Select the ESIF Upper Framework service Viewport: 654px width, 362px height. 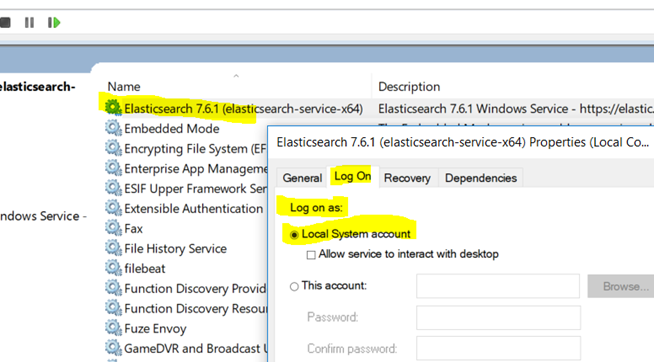[x=195, y=189]
